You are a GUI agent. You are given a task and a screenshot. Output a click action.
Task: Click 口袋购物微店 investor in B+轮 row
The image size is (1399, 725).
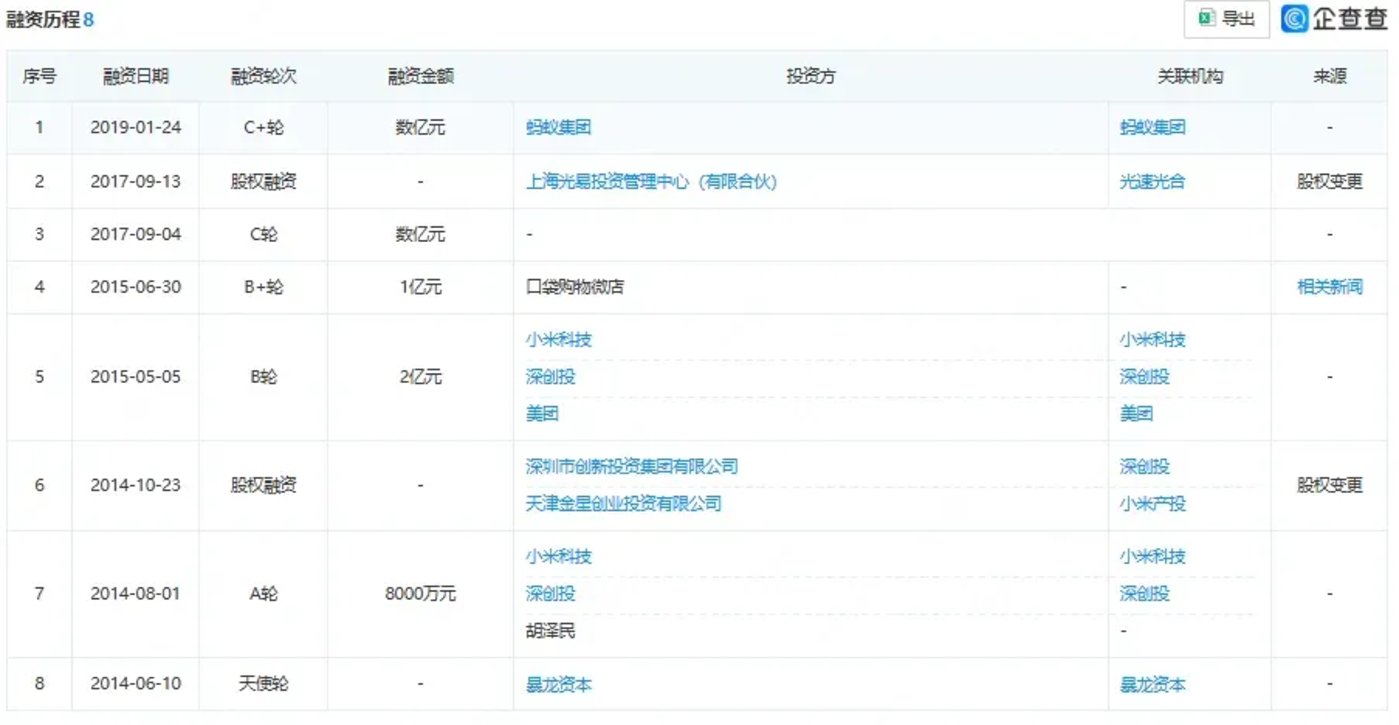(x=575, y=287)
